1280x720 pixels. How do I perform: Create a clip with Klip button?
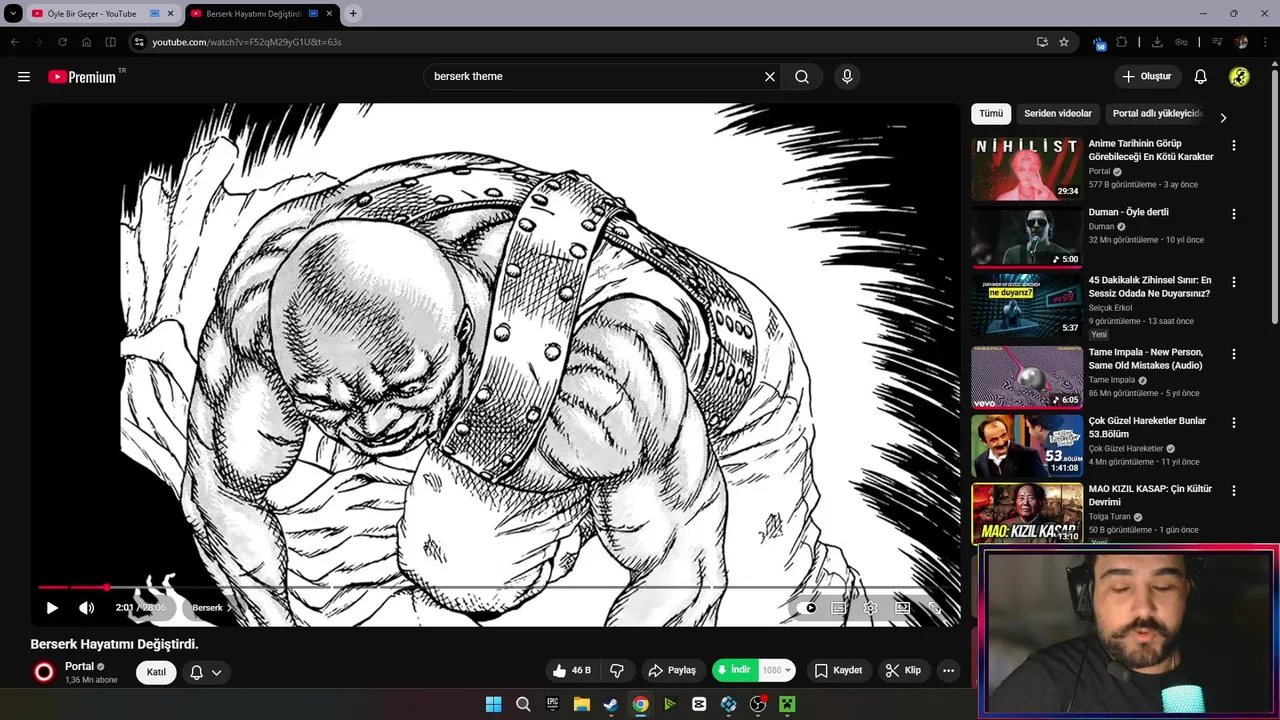903,670
